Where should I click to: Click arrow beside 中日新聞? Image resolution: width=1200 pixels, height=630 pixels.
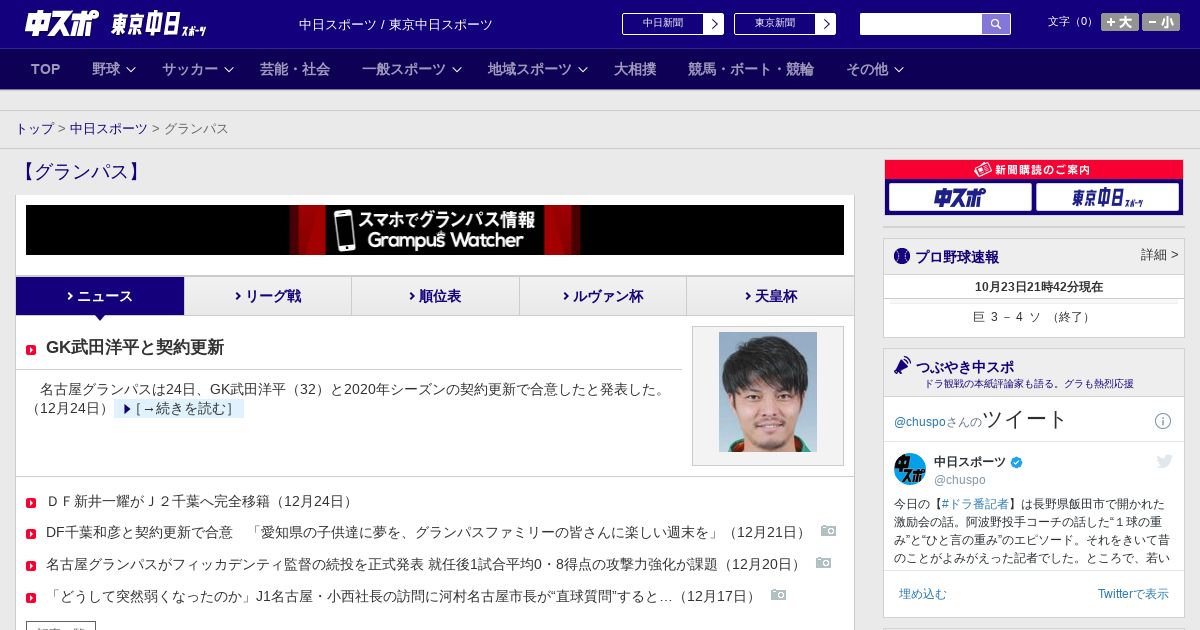coord(714,24)
